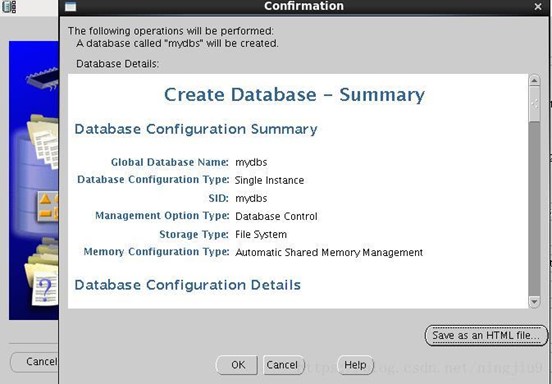Click the application icon in the top-left corner
This screenshot has height=384, width=552.
tap(10, 7)
